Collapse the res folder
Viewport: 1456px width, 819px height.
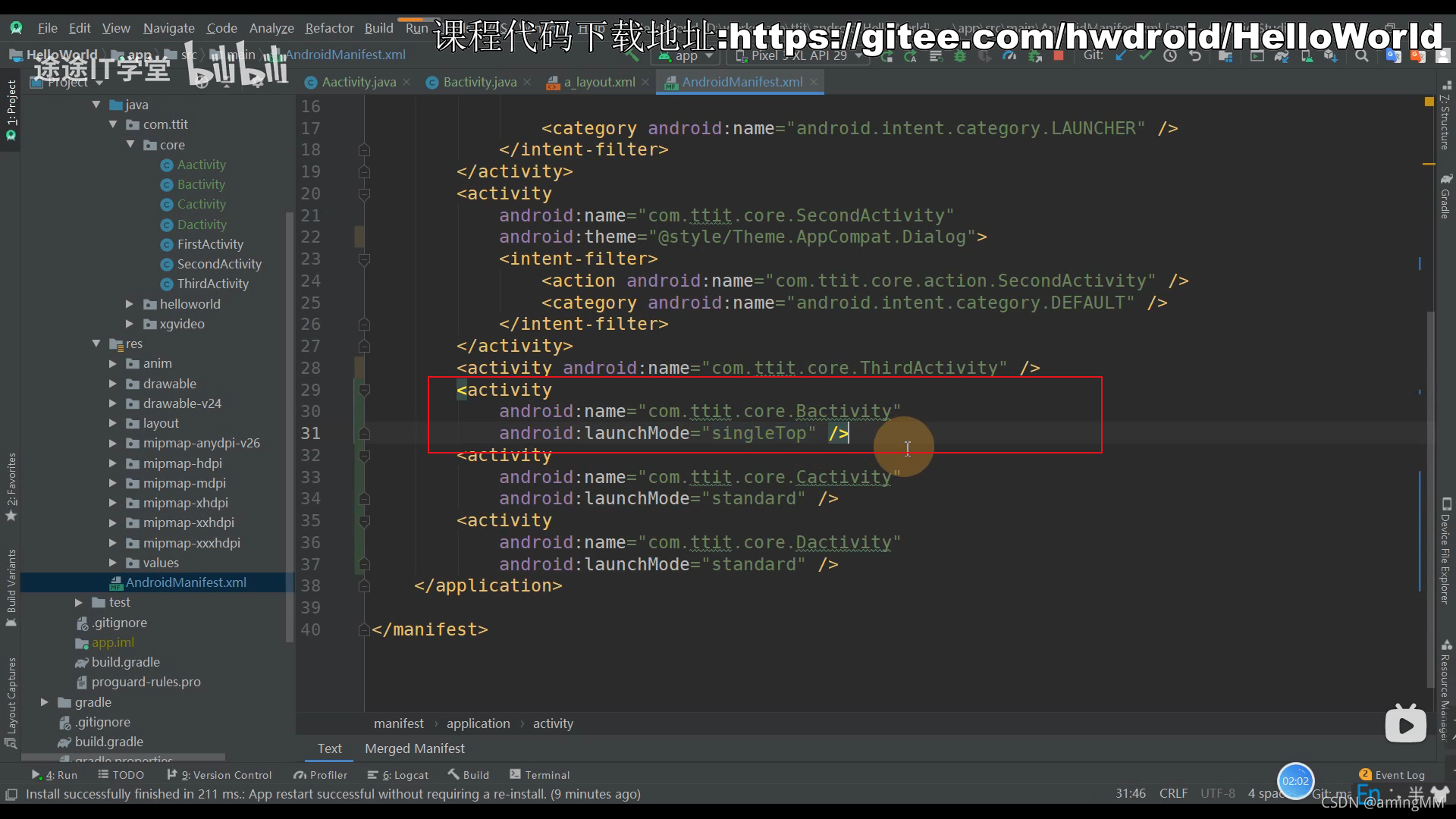[x=96, y=344]
